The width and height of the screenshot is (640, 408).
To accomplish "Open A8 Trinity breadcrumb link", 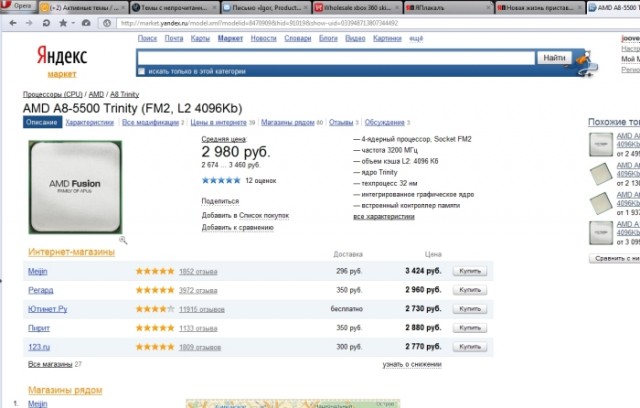I will (124, 94).
